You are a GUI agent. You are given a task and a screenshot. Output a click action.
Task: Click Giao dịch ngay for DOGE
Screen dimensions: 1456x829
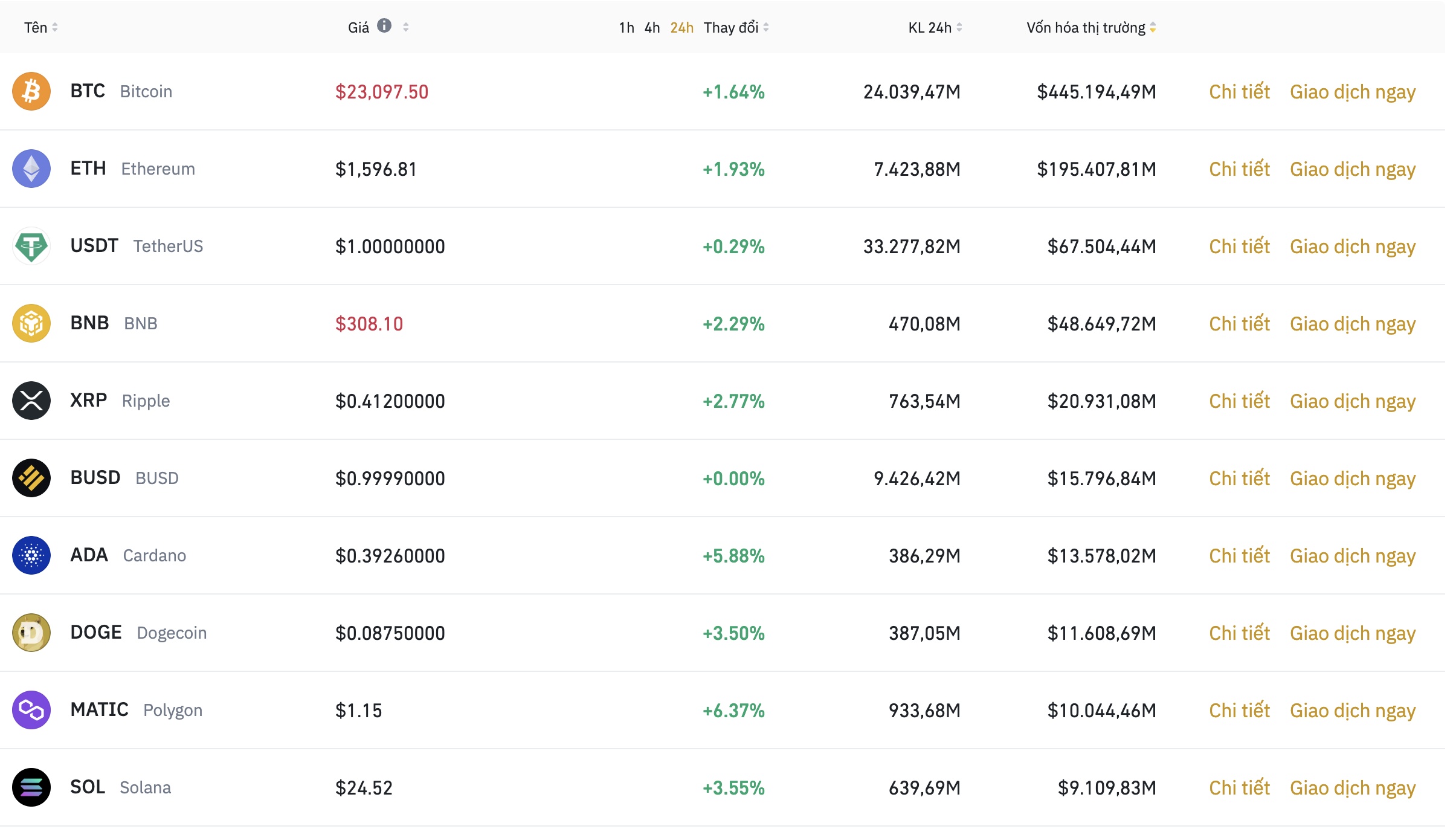click(1353, 634)
